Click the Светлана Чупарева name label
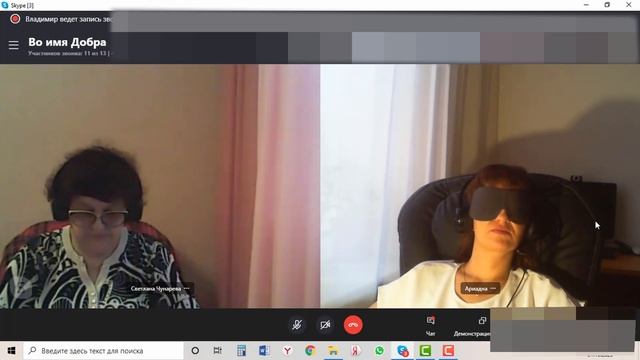Screen dimensions: 640x360 tap(156, 289)
